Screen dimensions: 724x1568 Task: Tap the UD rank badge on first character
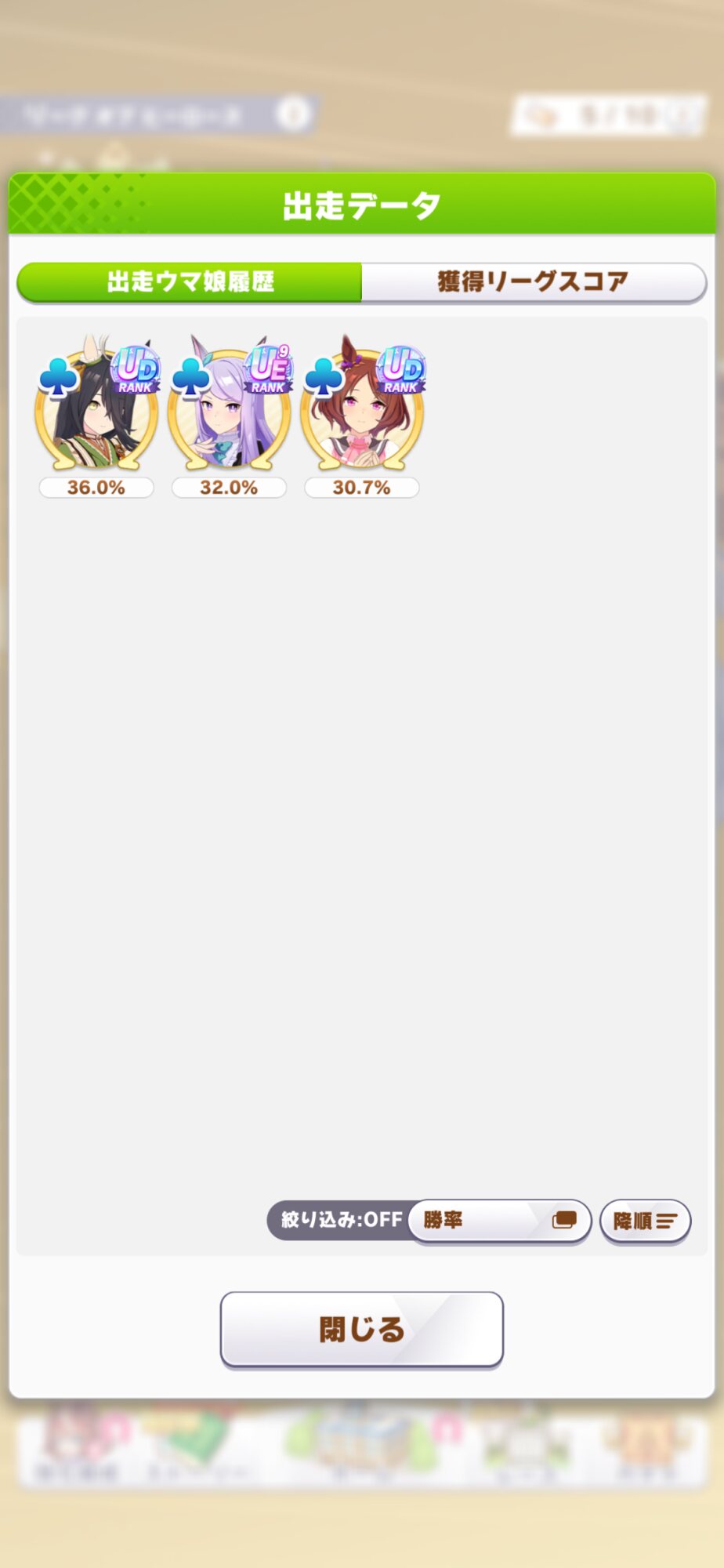coord(136,369)
